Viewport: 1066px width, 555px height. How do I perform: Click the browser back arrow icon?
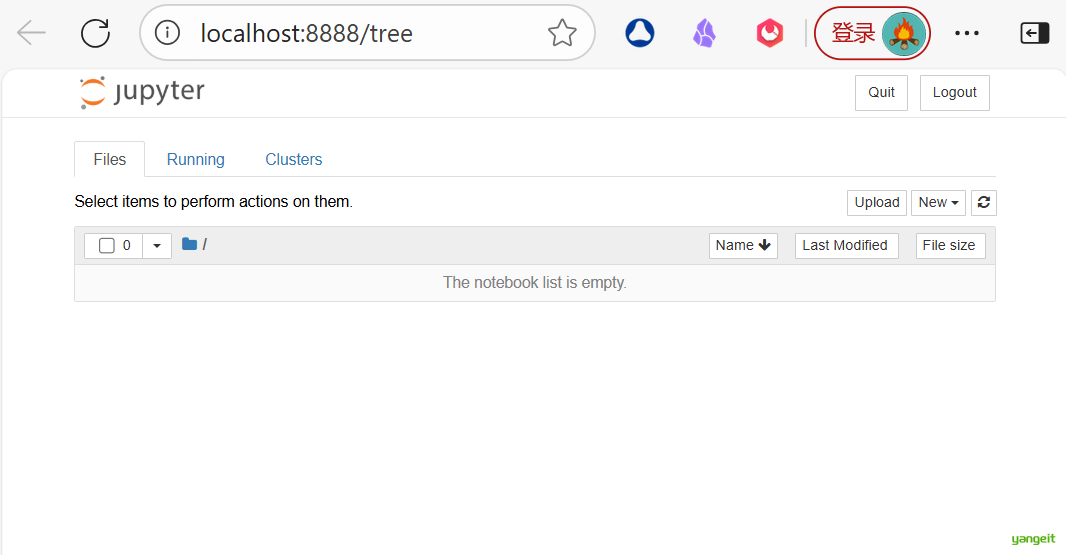coord(31,33)
